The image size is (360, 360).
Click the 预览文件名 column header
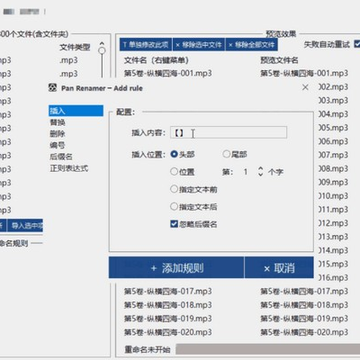click(279, 60)
